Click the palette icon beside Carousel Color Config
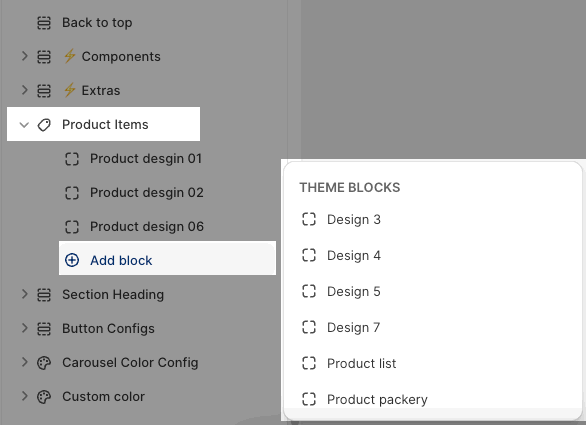586x425 pixels. [44, 363]
